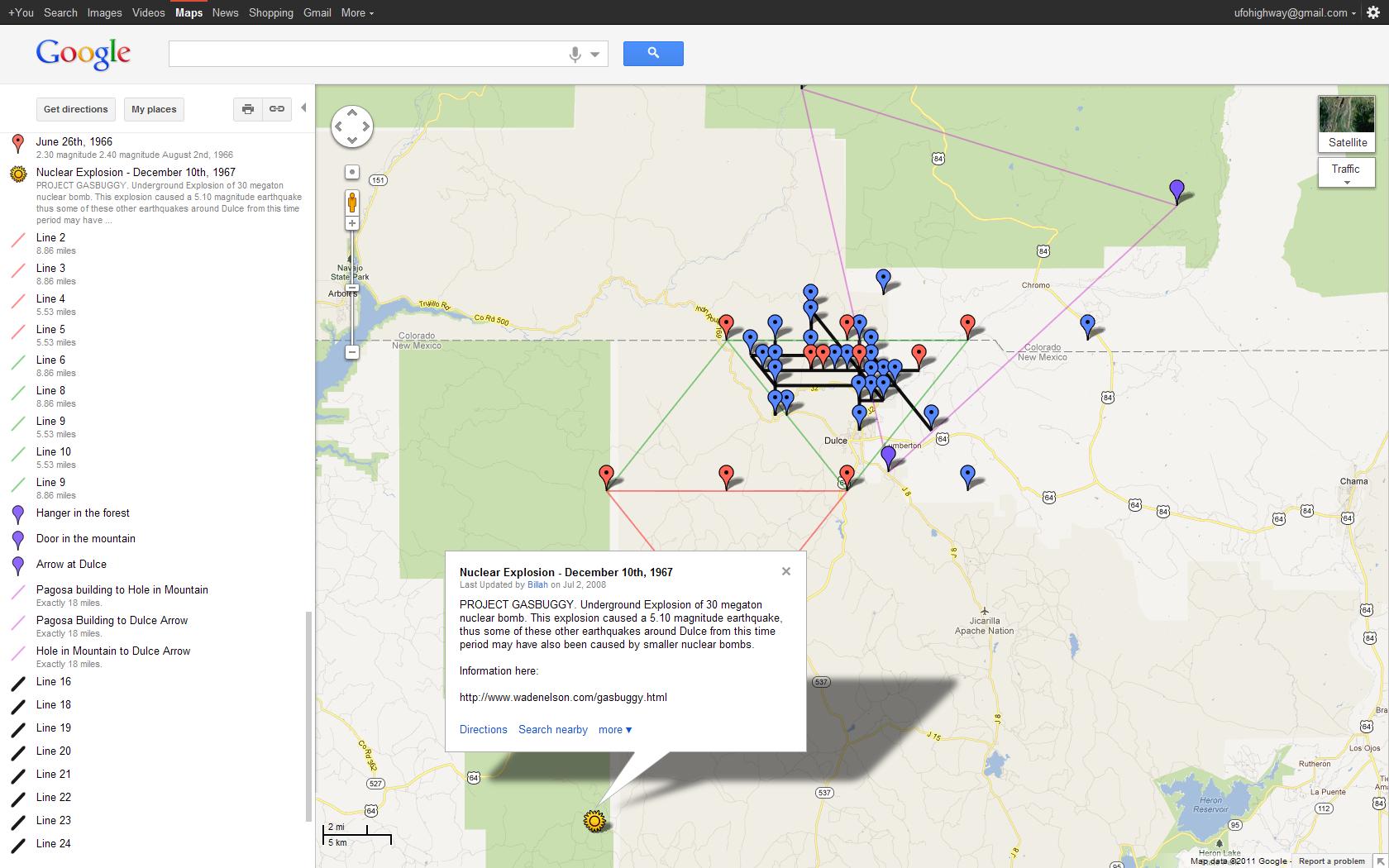Select the 'Line 4' list entry

[x=50, y=299]
